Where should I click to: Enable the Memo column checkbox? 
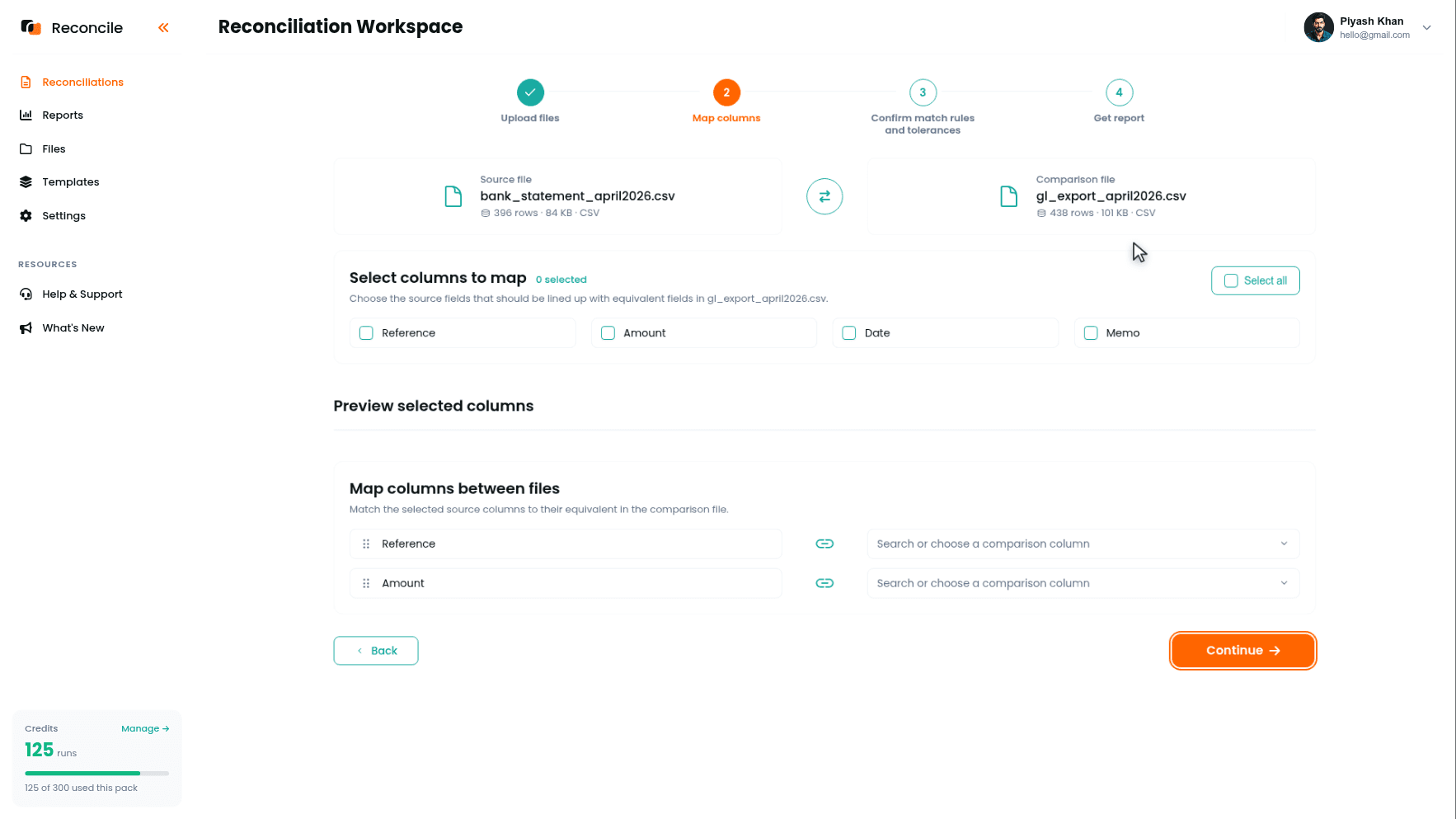click(1091, 333)
